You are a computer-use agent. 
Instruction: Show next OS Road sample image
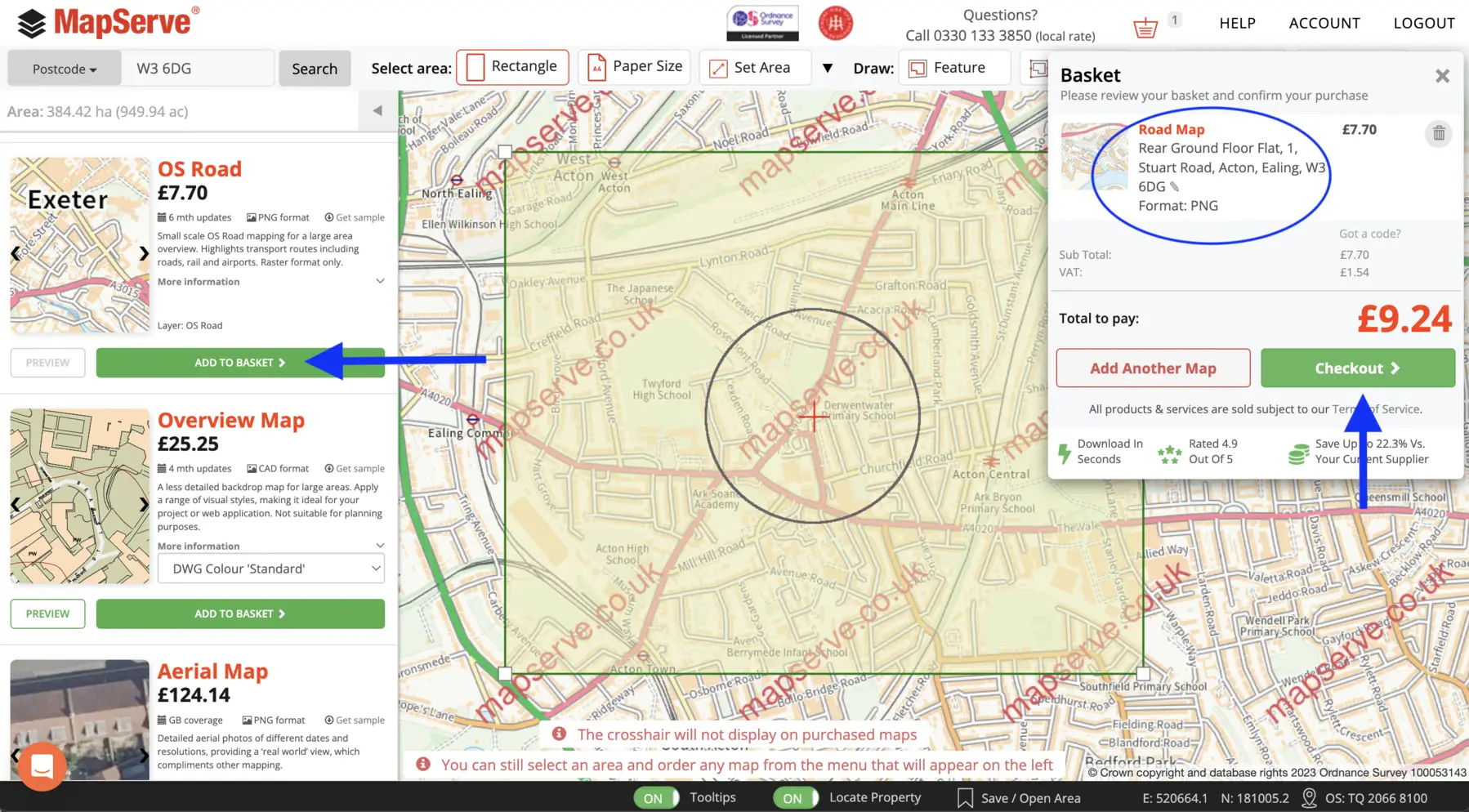pos(144,253)
